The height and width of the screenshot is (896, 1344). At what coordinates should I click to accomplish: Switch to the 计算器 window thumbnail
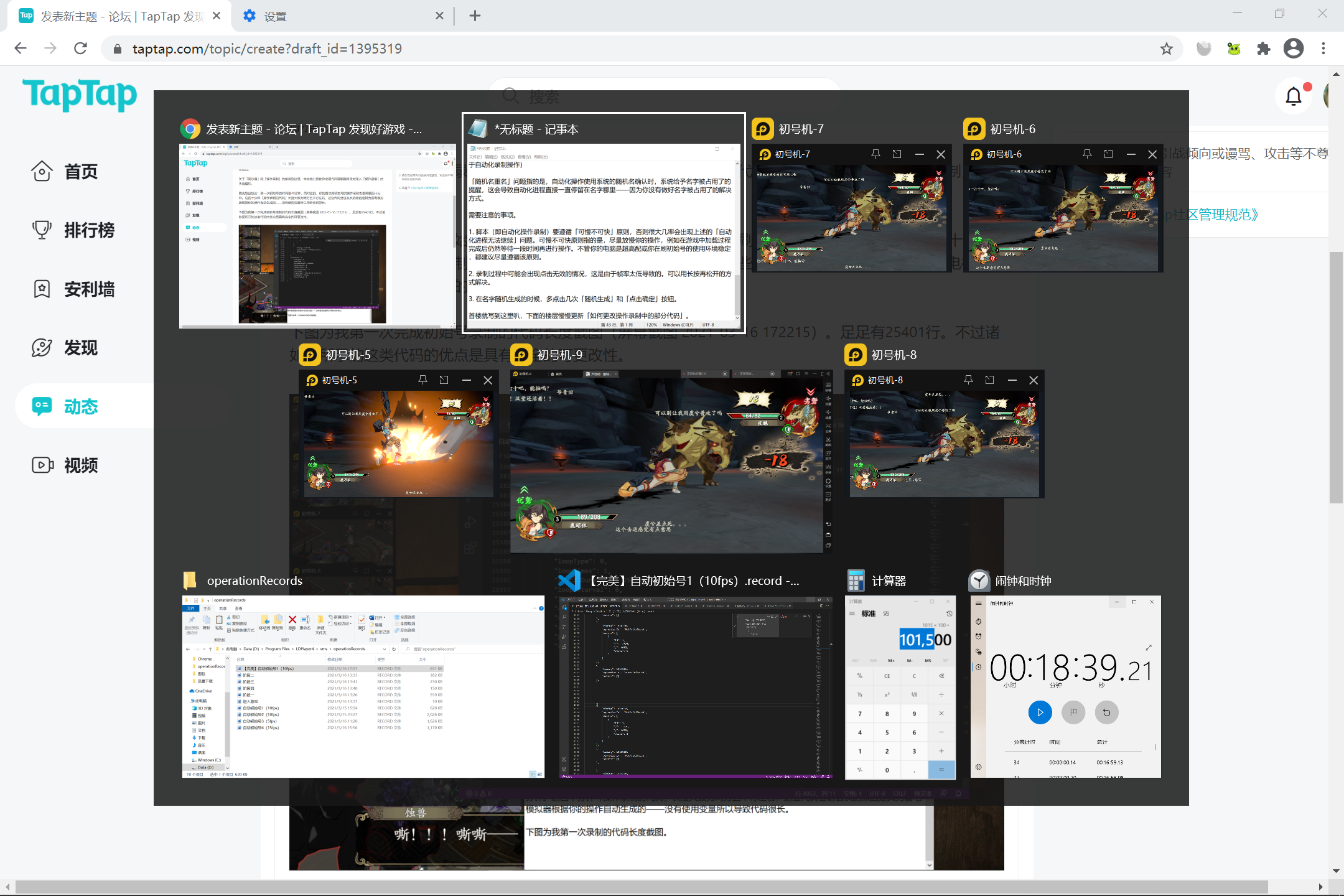pos(899,687)
